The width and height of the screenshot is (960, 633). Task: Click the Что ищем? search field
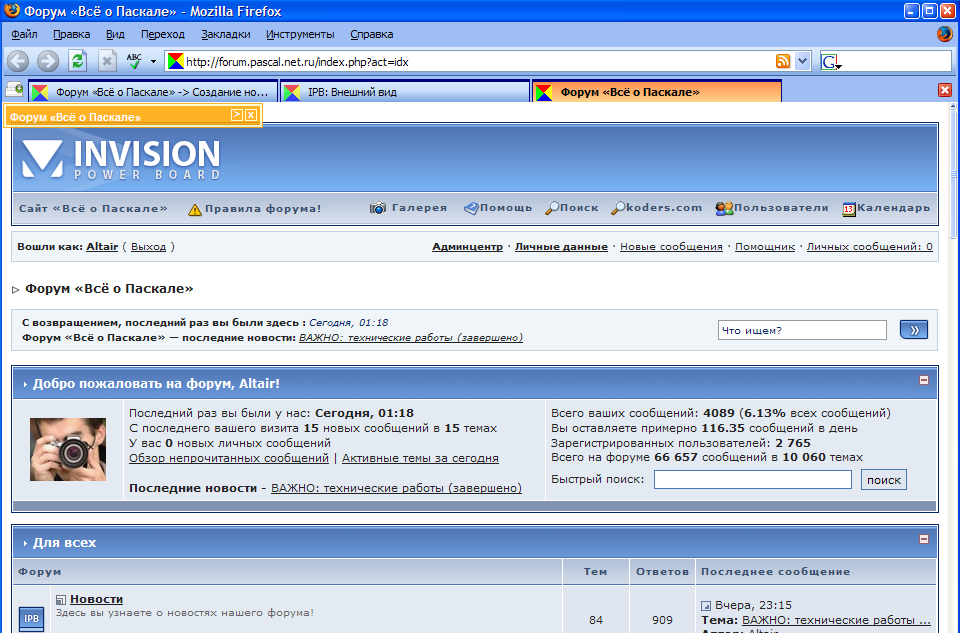coord(801,330)
